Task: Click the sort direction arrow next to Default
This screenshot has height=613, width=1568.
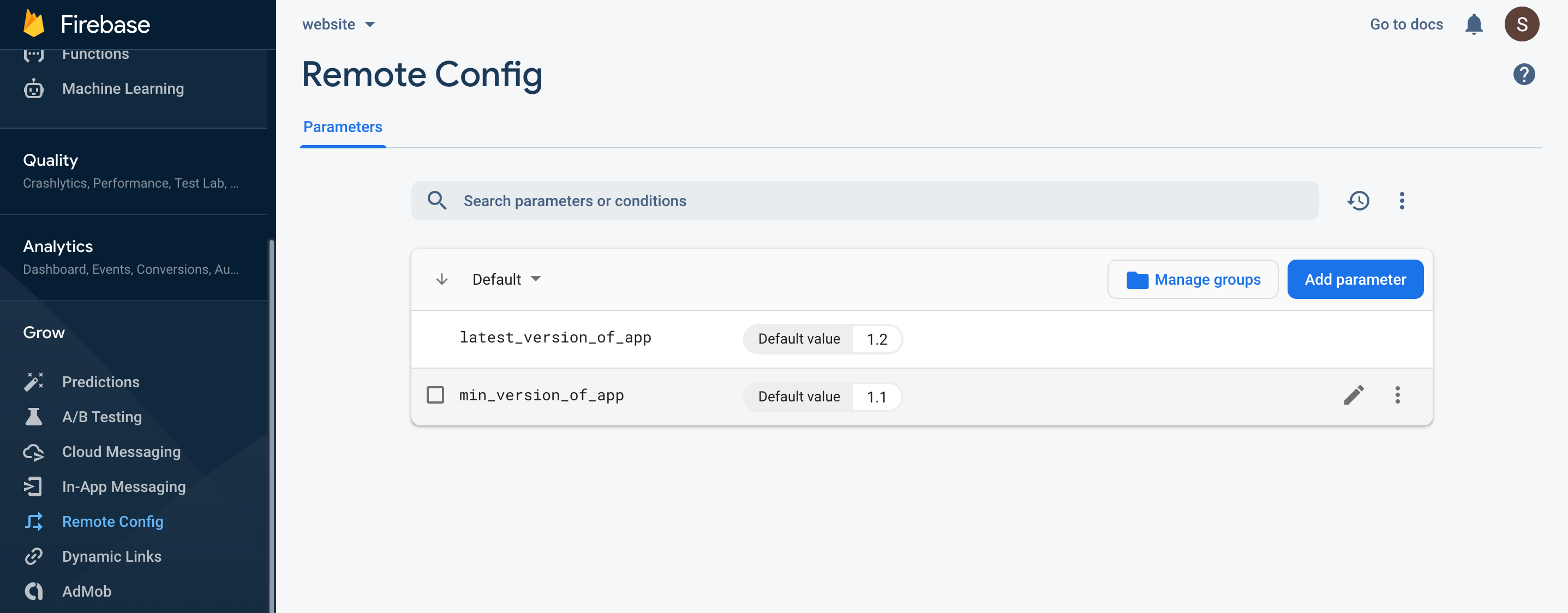Action: click(442, 279)
